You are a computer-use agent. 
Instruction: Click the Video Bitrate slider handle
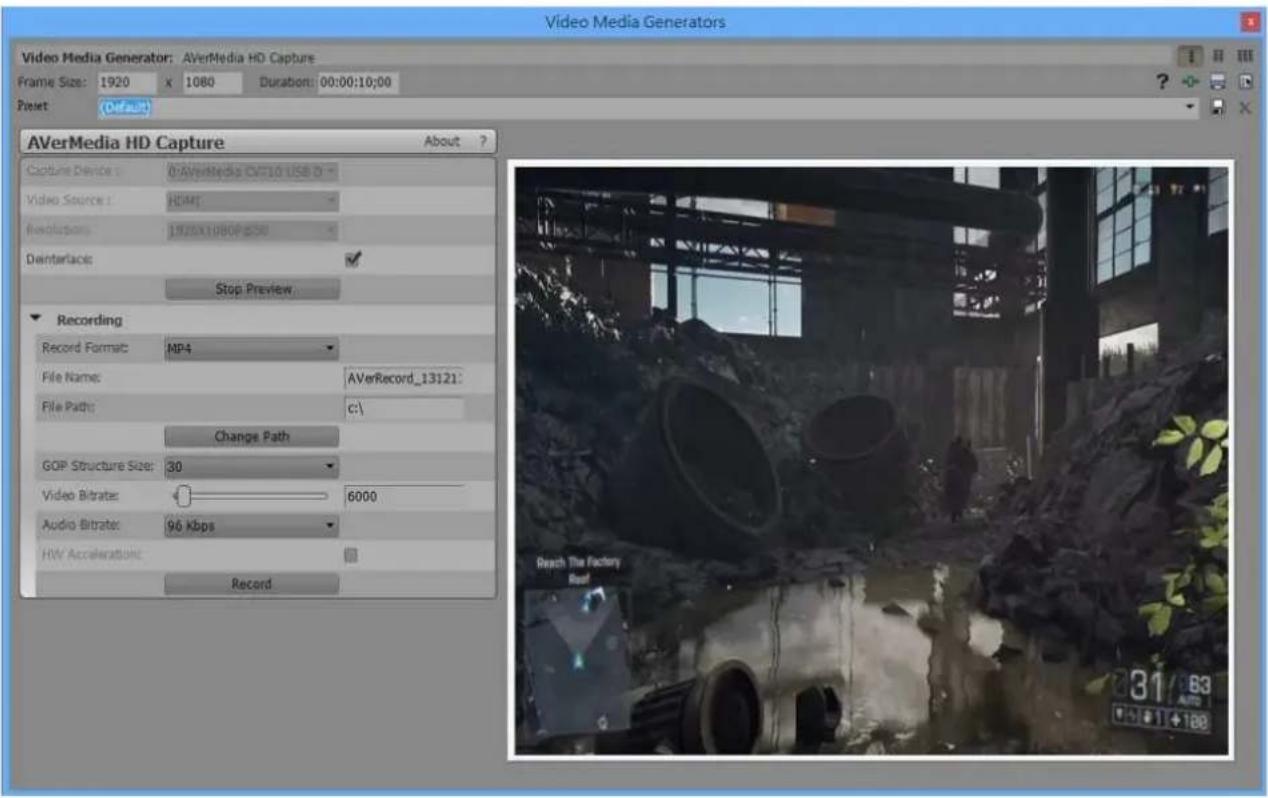[x=183, y=495]
